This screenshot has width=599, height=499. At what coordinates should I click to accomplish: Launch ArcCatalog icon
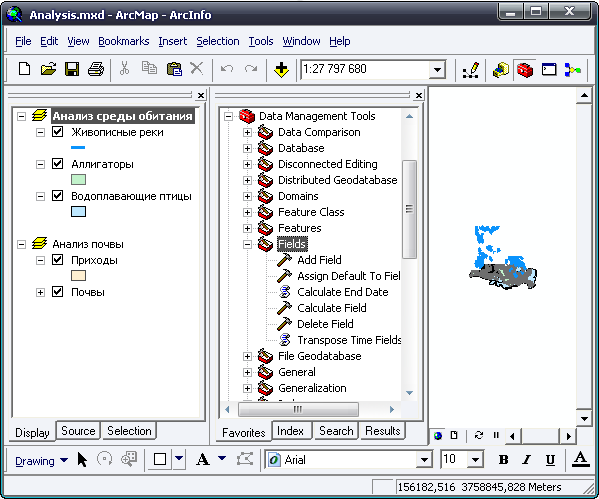pyautogui.click(x=501, y=70)
